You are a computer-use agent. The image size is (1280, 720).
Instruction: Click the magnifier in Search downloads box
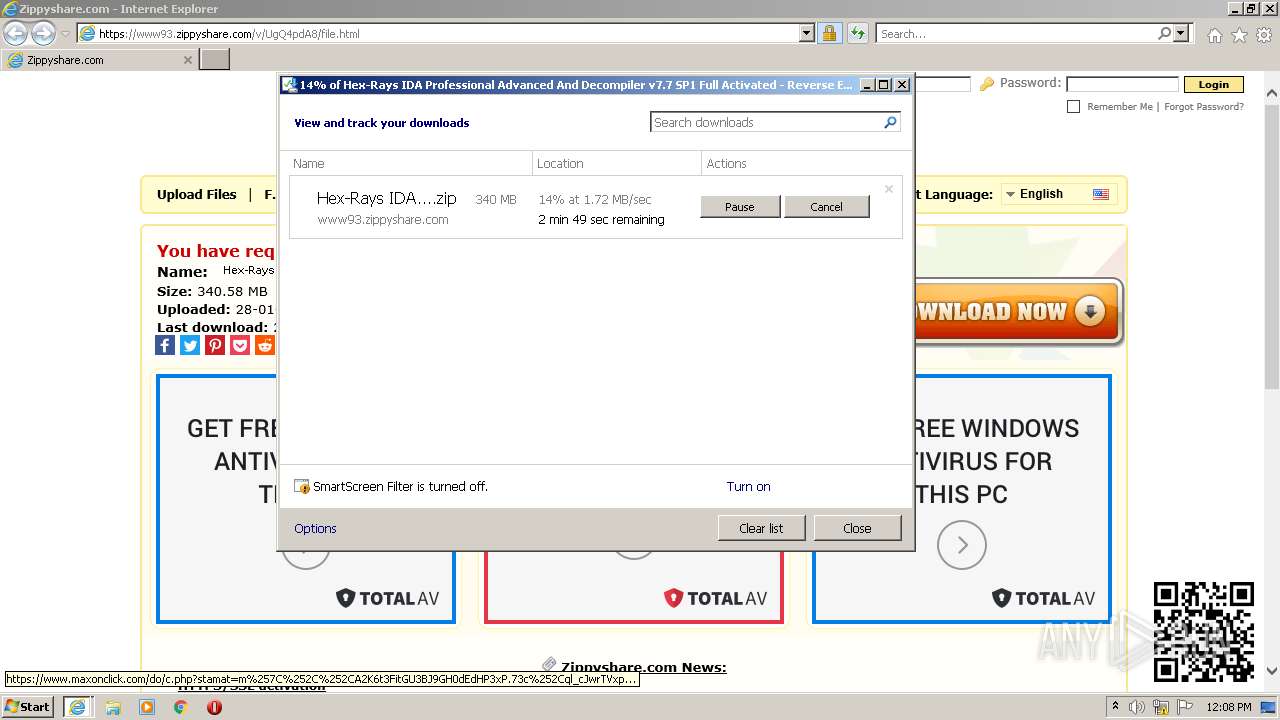point(890,122)
